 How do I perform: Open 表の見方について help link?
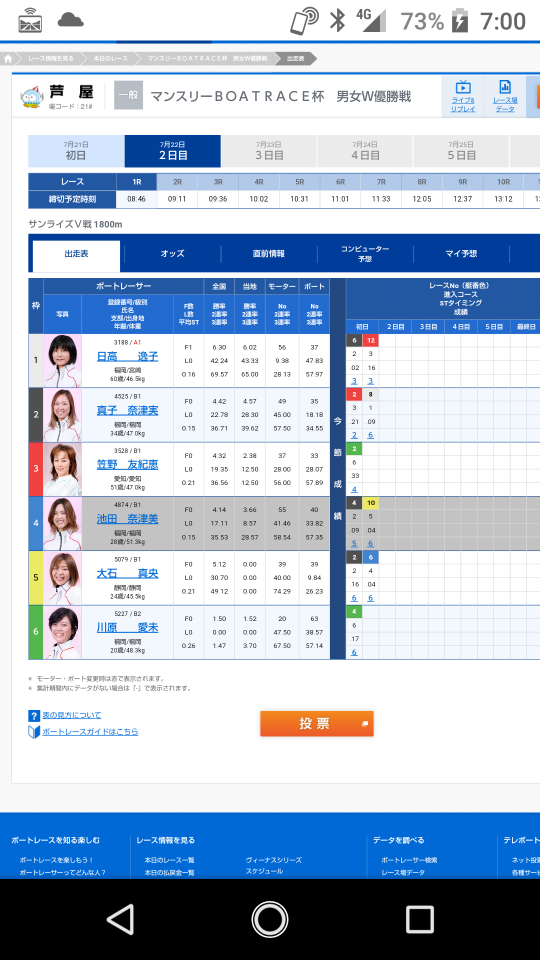coord(72,715)
